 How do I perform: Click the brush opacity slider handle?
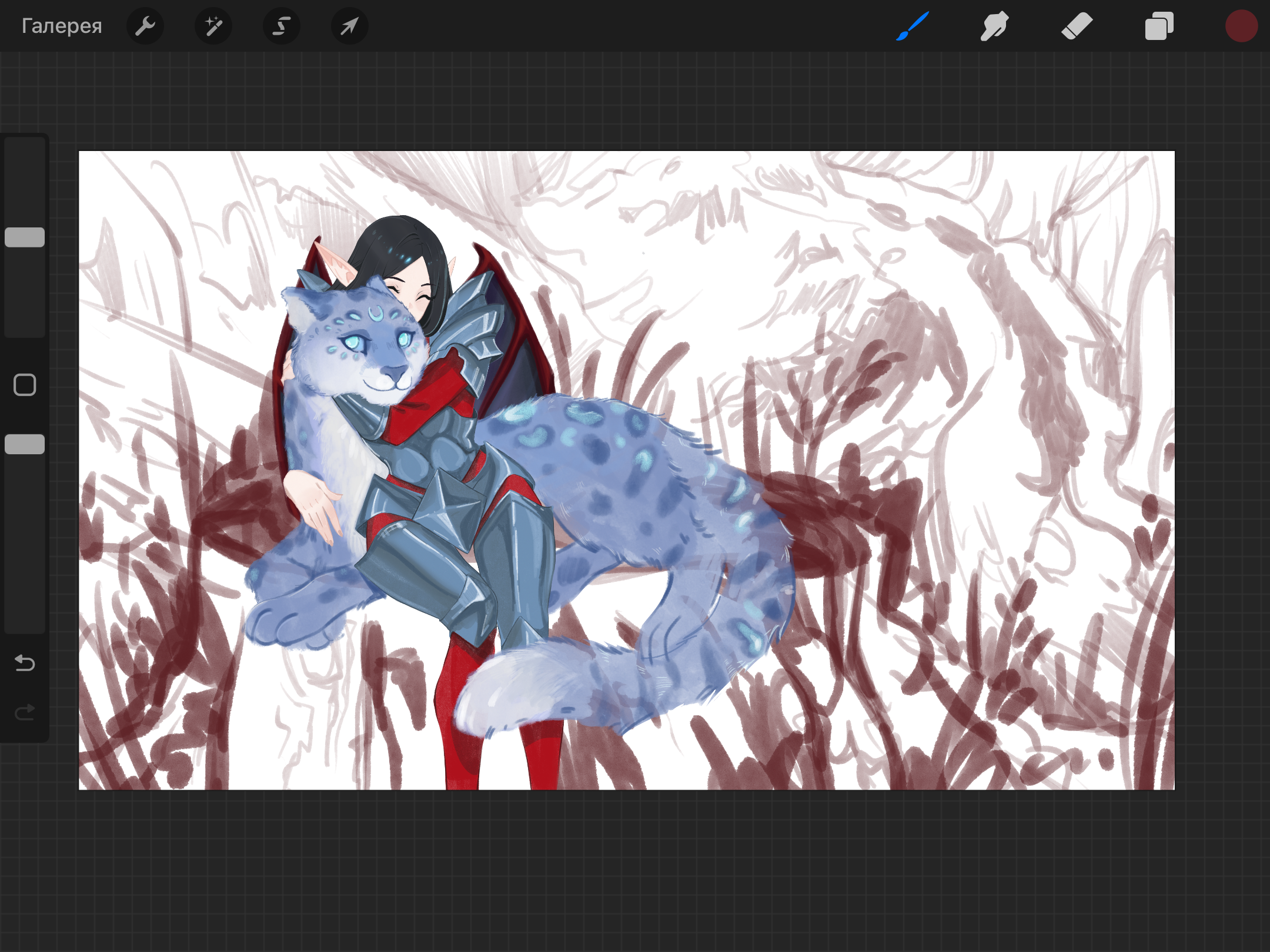click(25, 444)
